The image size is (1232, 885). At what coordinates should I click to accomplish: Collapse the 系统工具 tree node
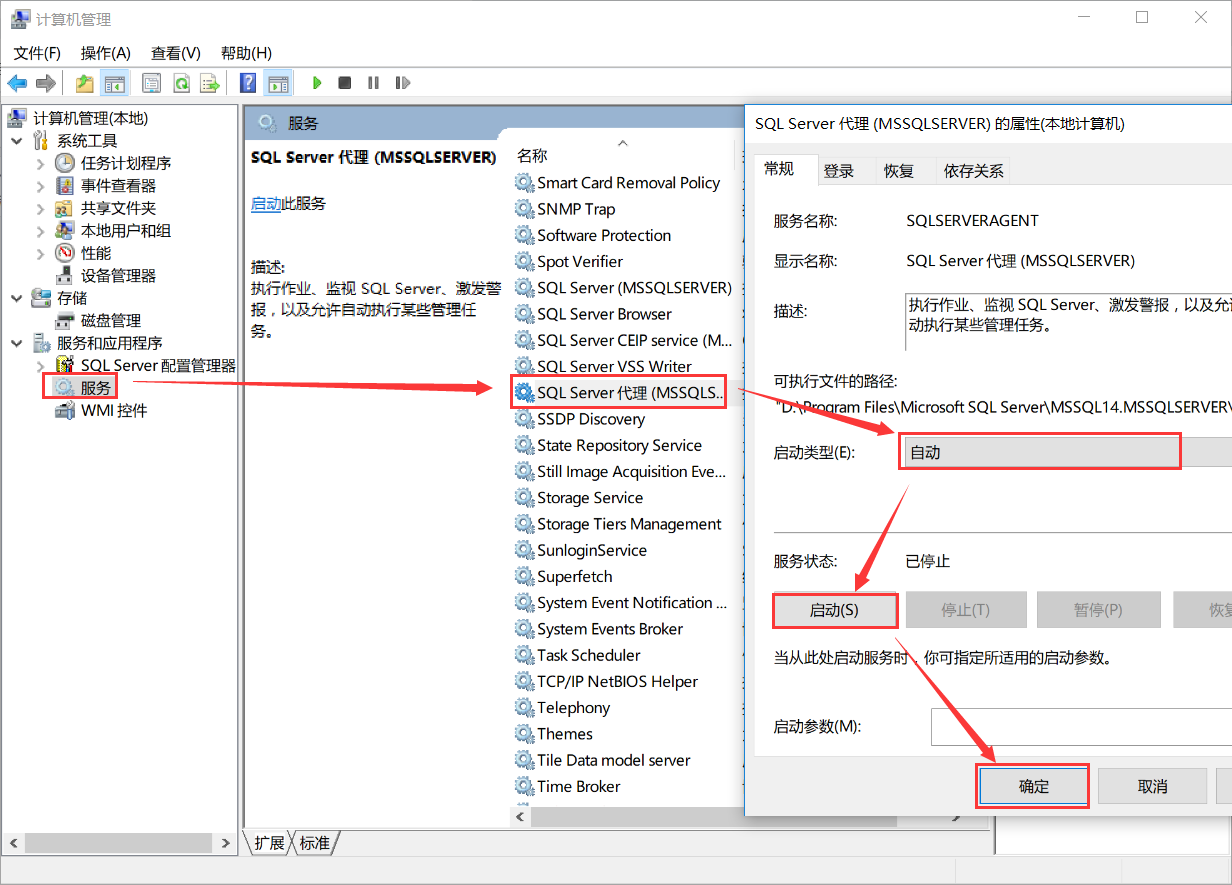click(17, 141)
